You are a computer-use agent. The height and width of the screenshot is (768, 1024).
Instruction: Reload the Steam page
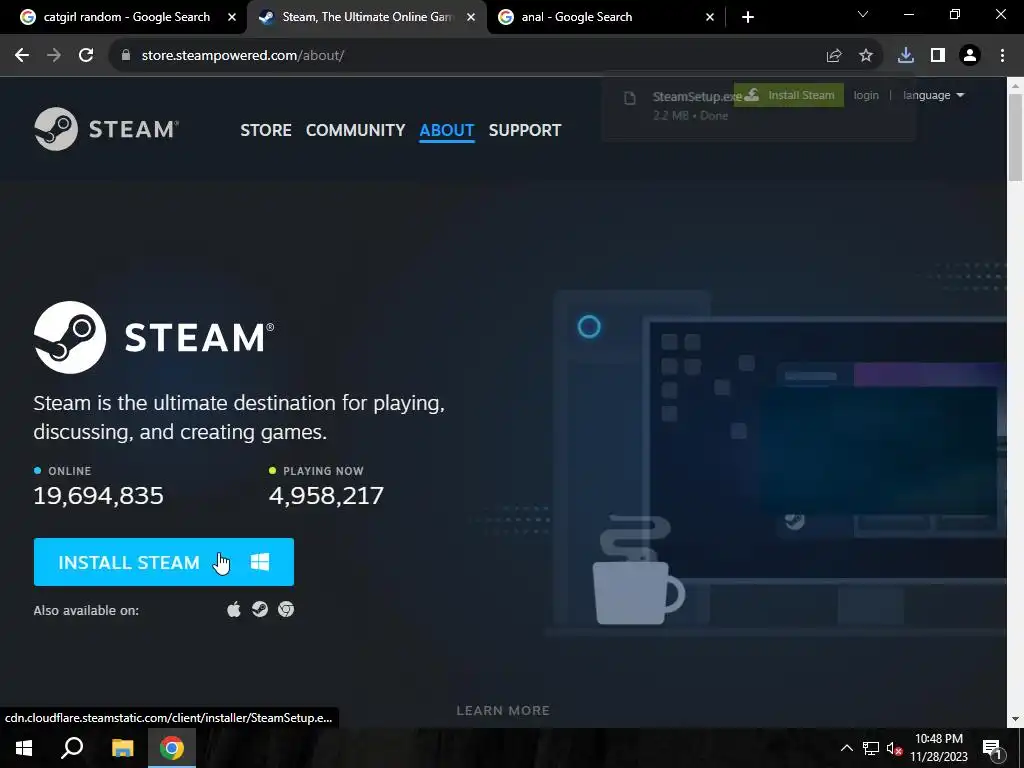(86, 56)
